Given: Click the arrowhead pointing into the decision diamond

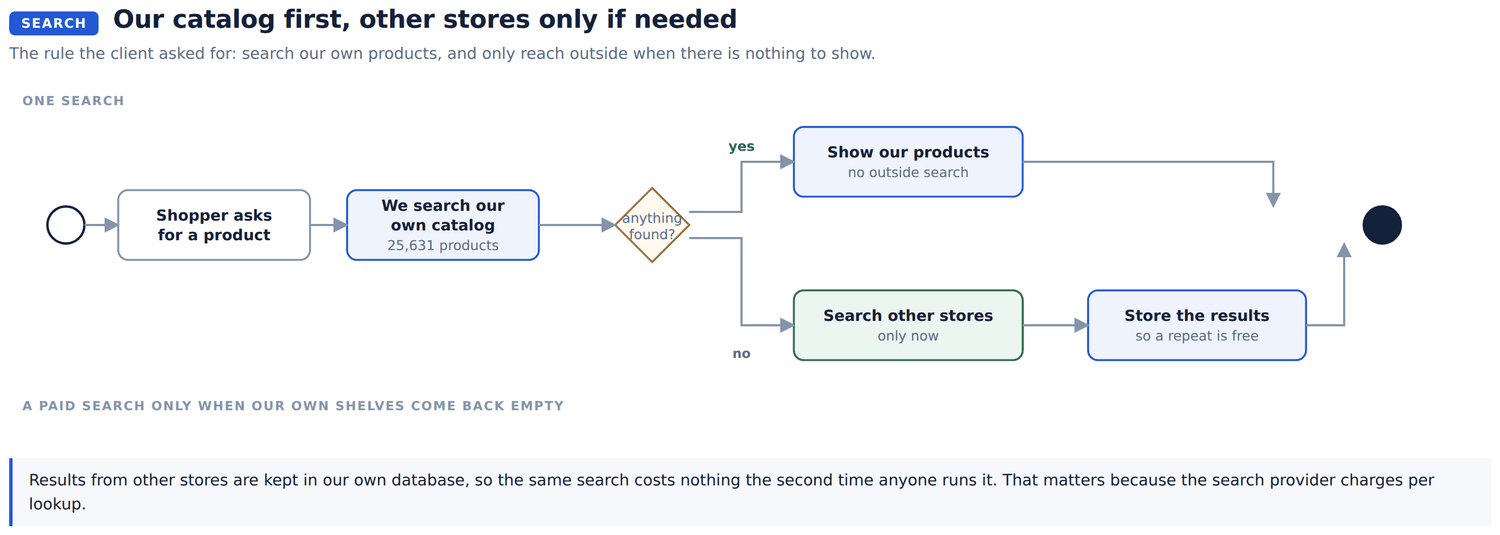Looking at the screenshot, I should click(608, 225).
